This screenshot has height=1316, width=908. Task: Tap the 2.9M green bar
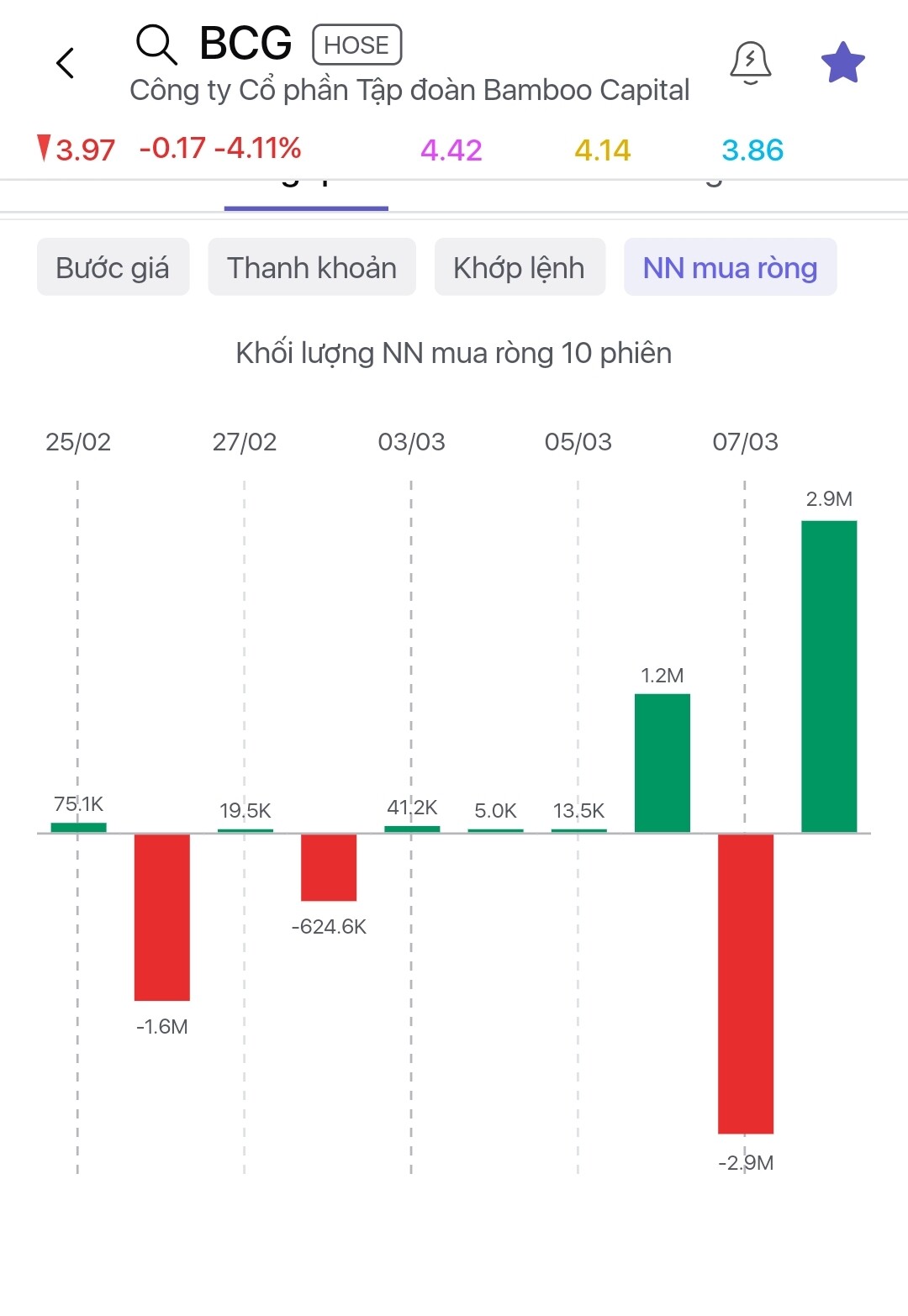[829, 676]
